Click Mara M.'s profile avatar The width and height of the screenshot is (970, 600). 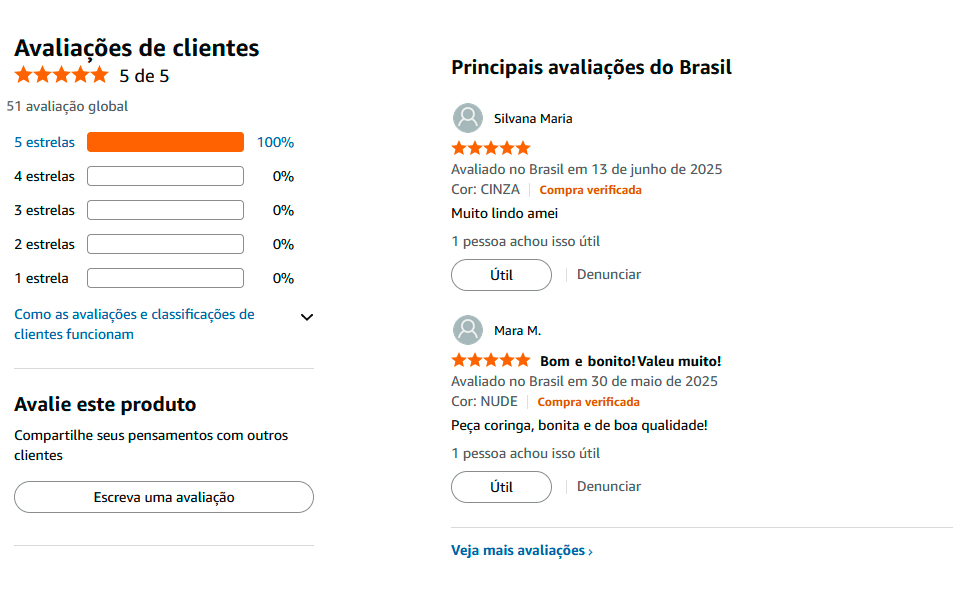(467, 330)
